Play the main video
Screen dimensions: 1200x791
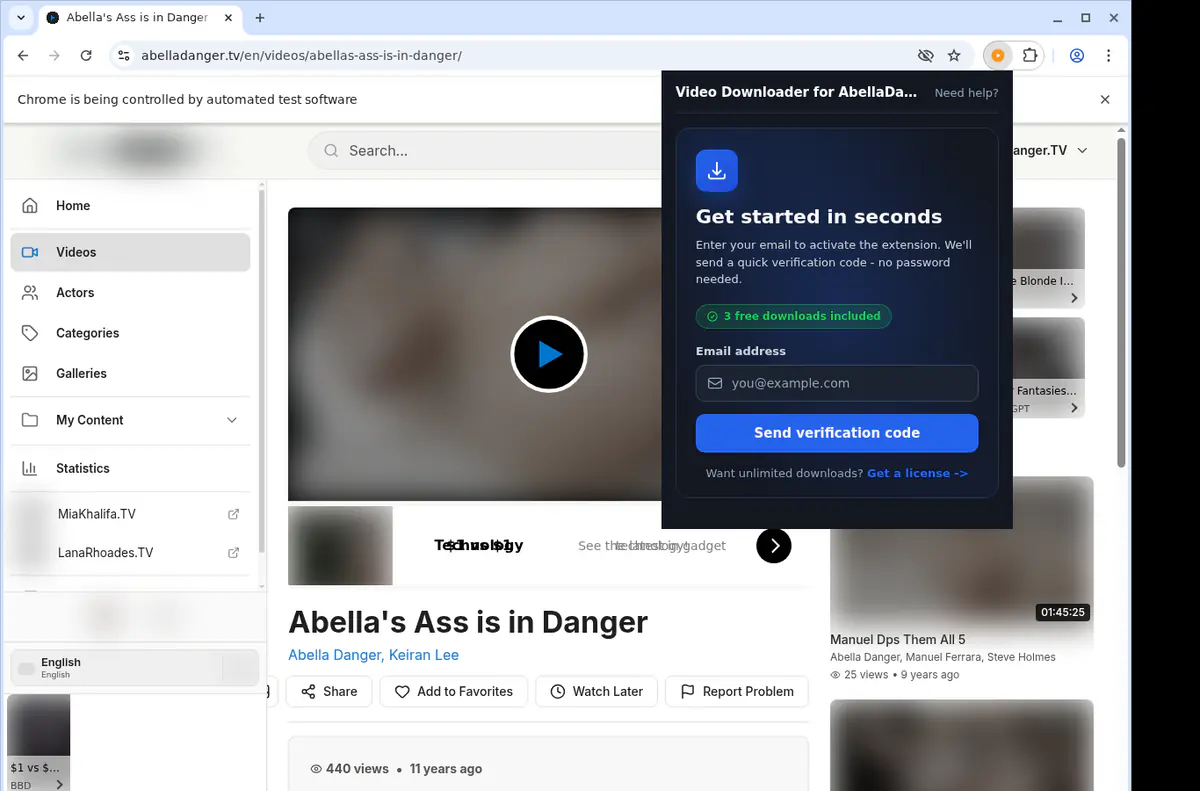tap(549, 354)
